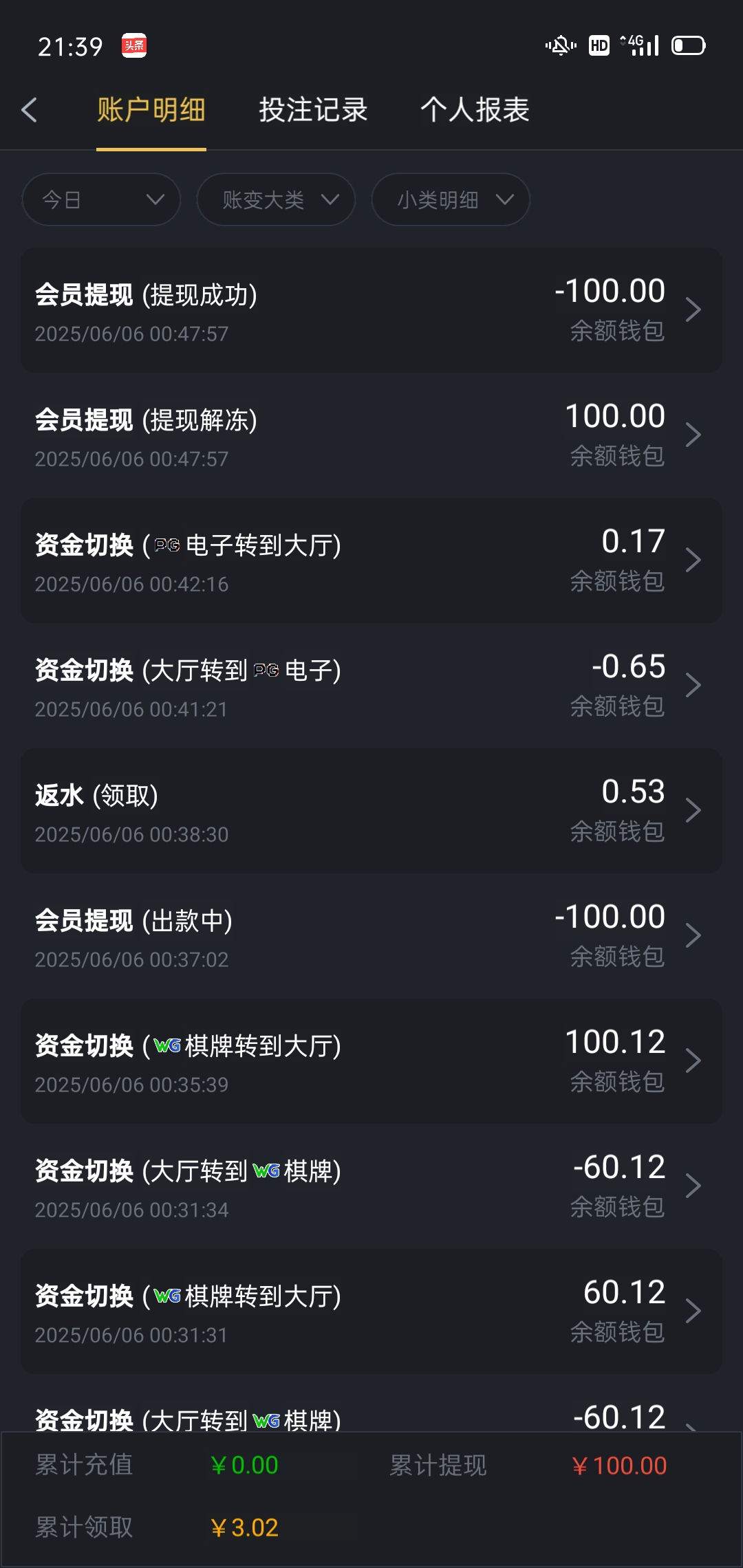
Task: Open arrow for 返水 领取 entry
Action: (x=693, y=810)
